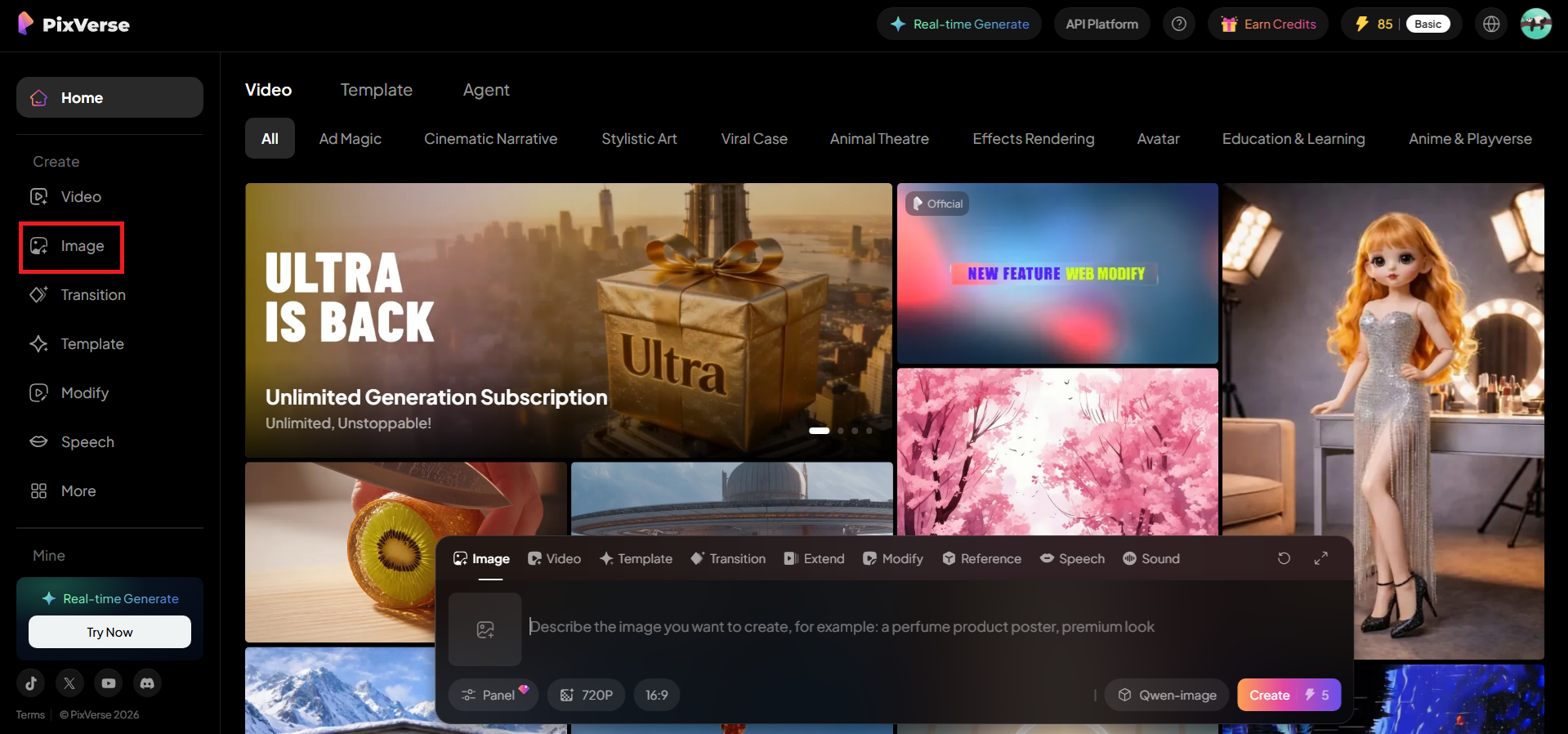Filter gallery by Stylistic Art
The image size is (1568, 734).
point(639,139)
